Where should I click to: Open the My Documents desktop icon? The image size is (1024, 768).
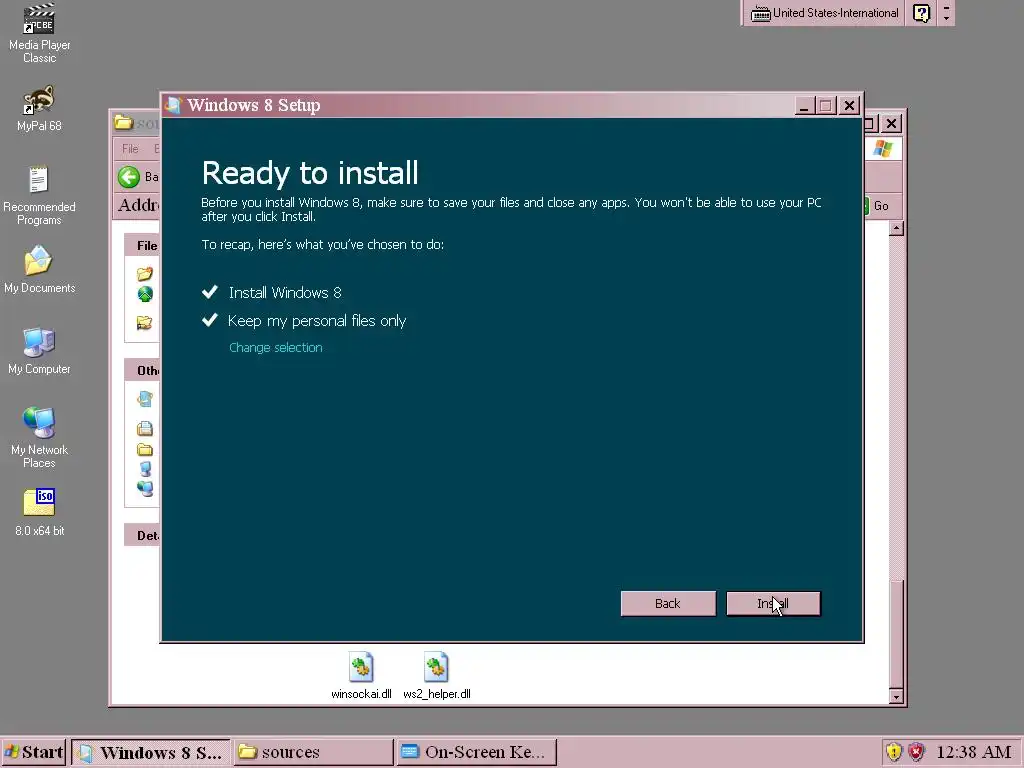click(39, 269)
